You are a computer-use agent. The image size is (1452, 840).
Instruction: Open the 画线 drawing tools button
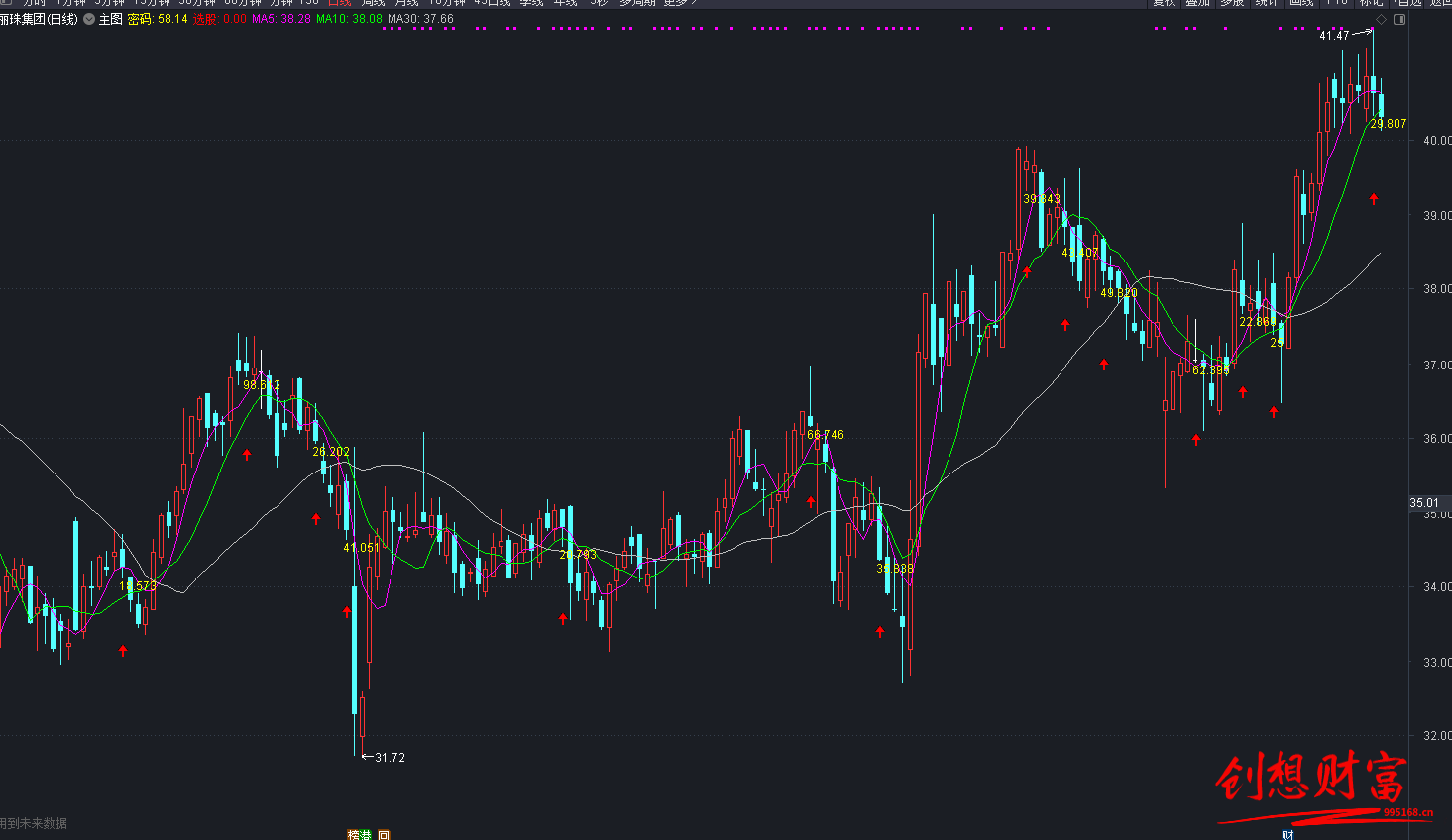coord(1301,3)
